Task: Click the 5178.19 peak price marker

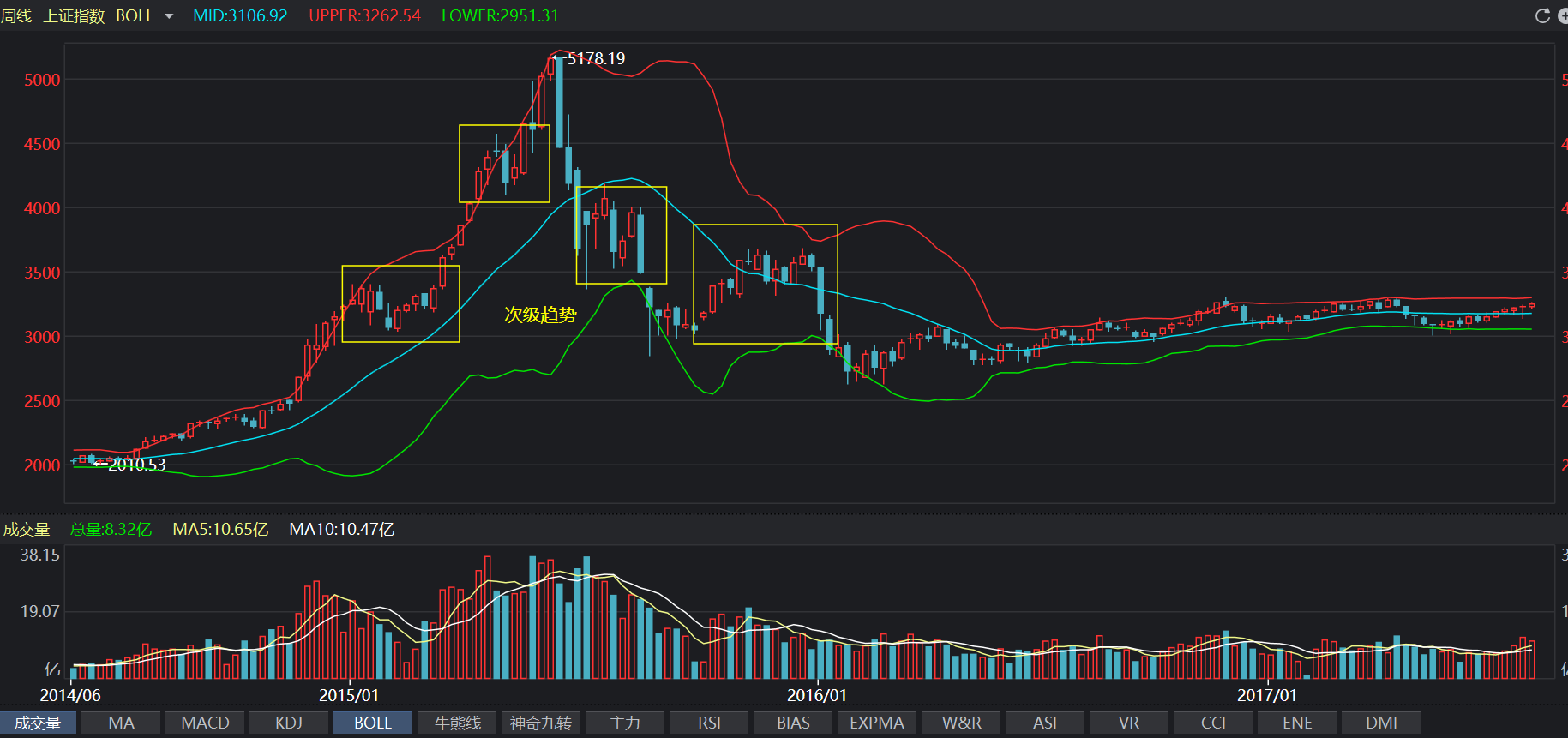Action: [x=596, y=58]
